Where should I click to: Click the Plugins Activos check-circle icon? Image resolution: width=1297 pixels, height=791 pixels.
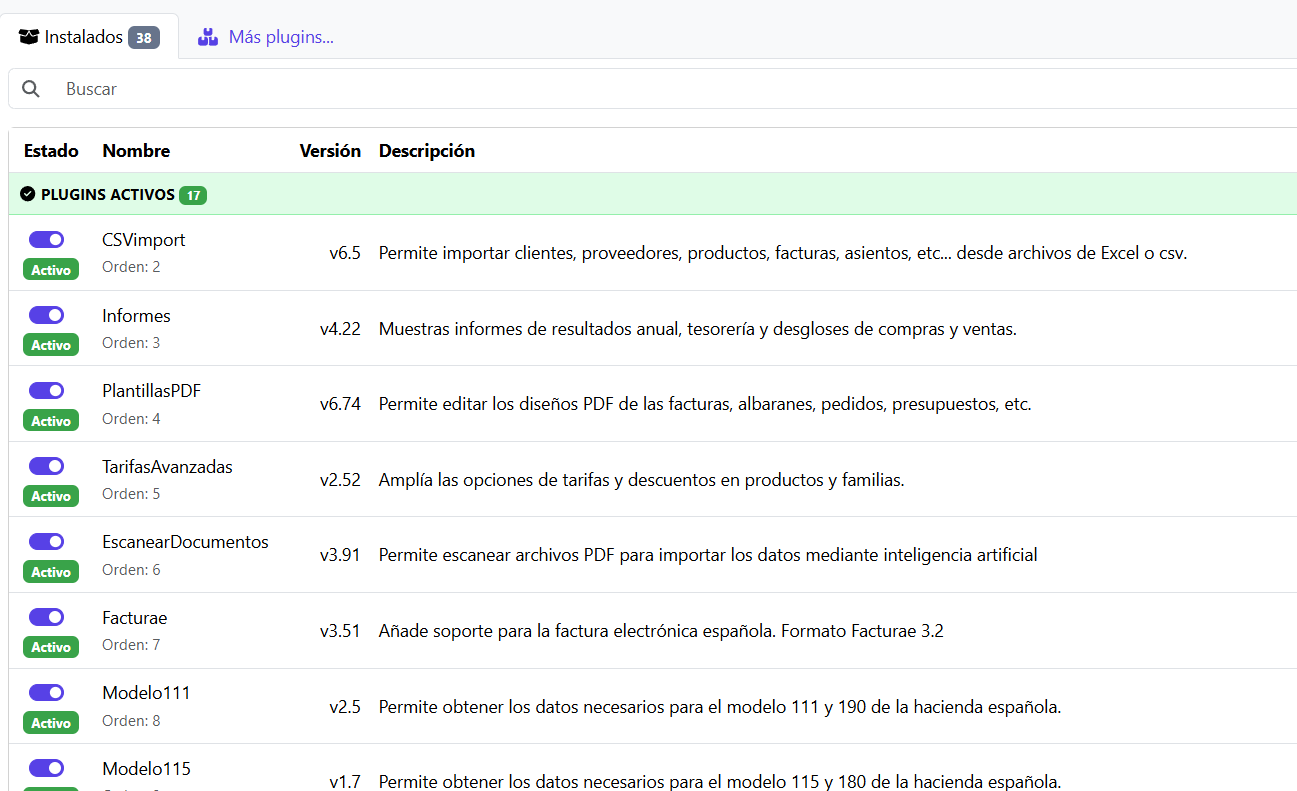[x=28, y=194]
